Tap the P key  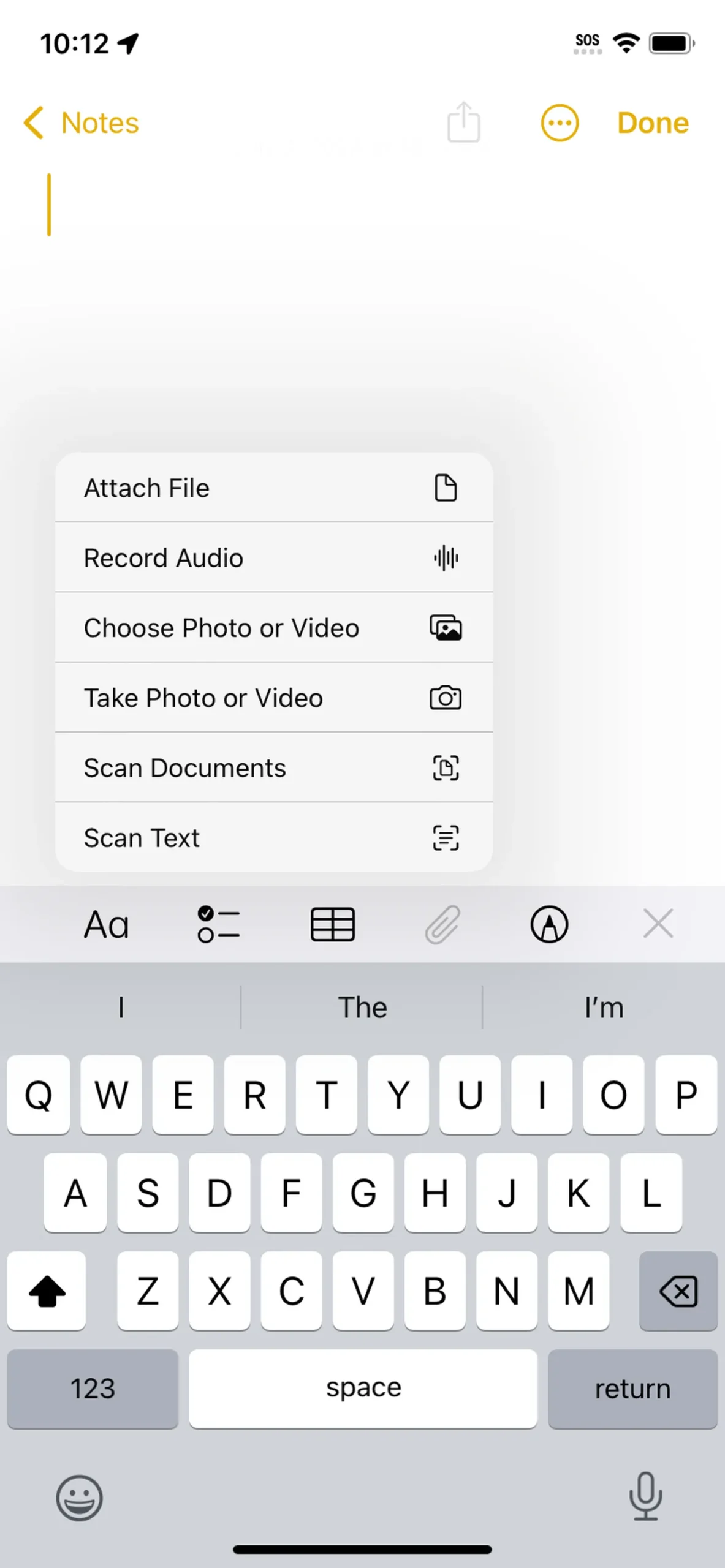coord(686,1095)
